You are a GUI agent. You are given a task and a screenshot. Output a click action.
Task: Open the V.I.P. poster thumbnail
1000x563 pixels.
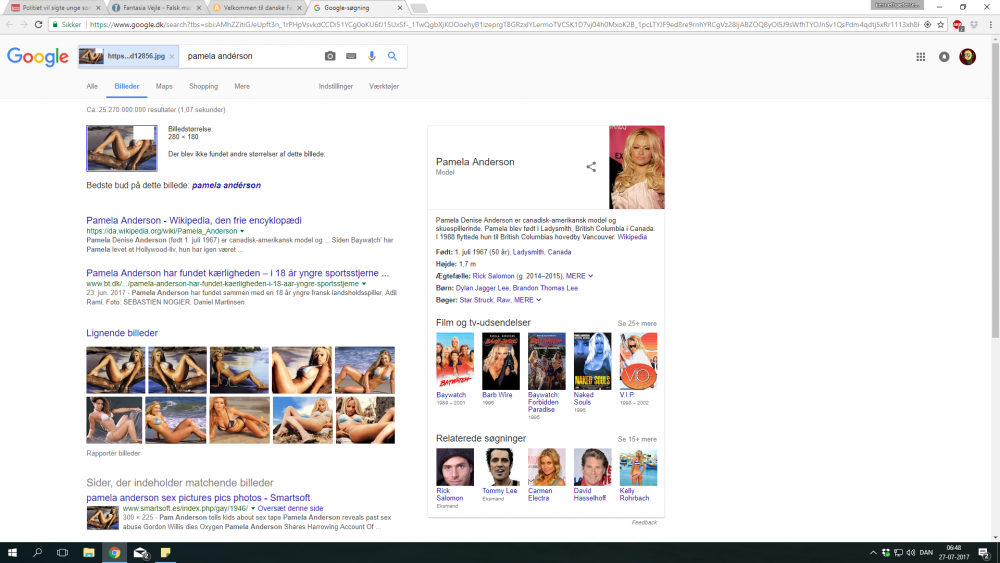(638, 361)
